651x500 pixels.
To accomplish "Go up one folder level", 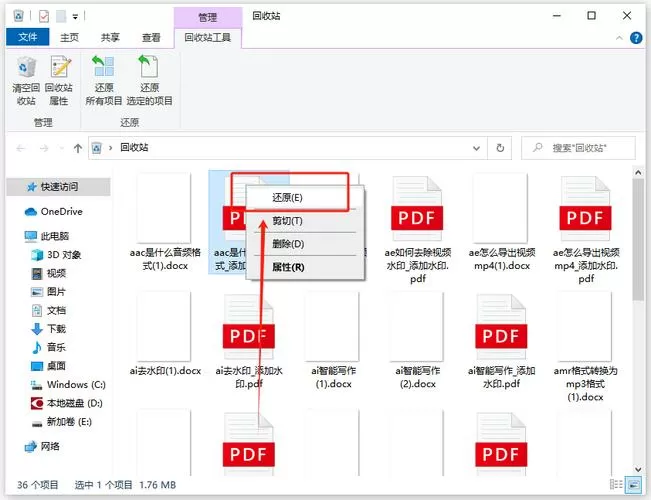I will point(78,148).
